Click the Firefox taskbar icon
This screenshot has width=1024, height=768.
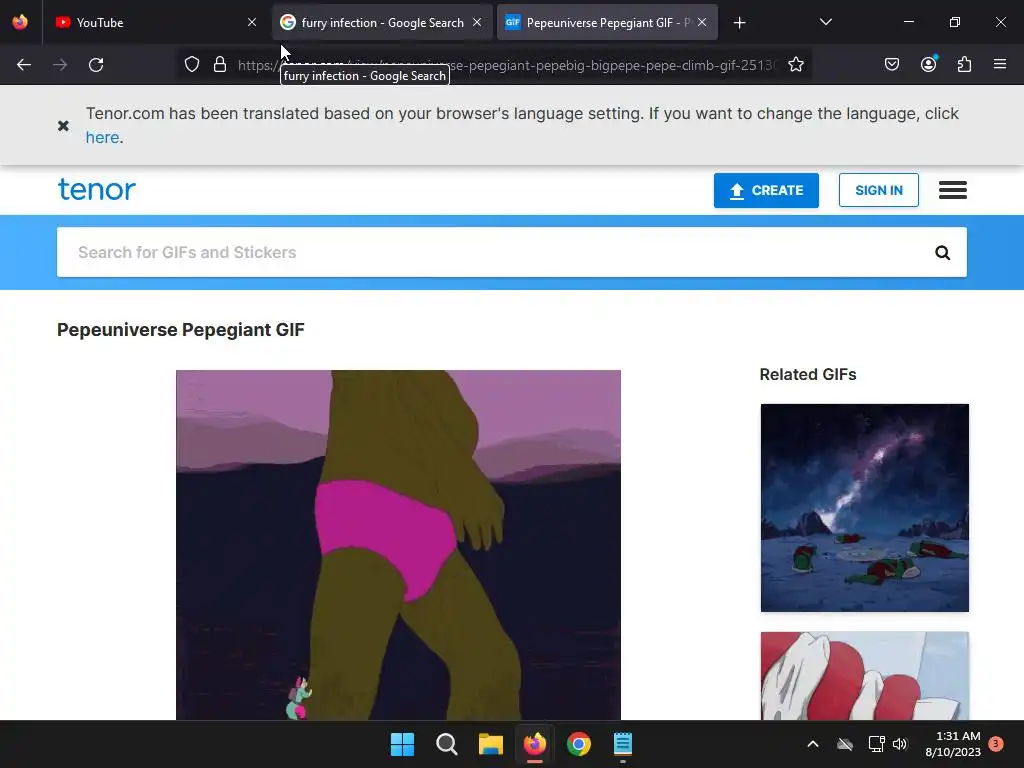pos(535,744)
